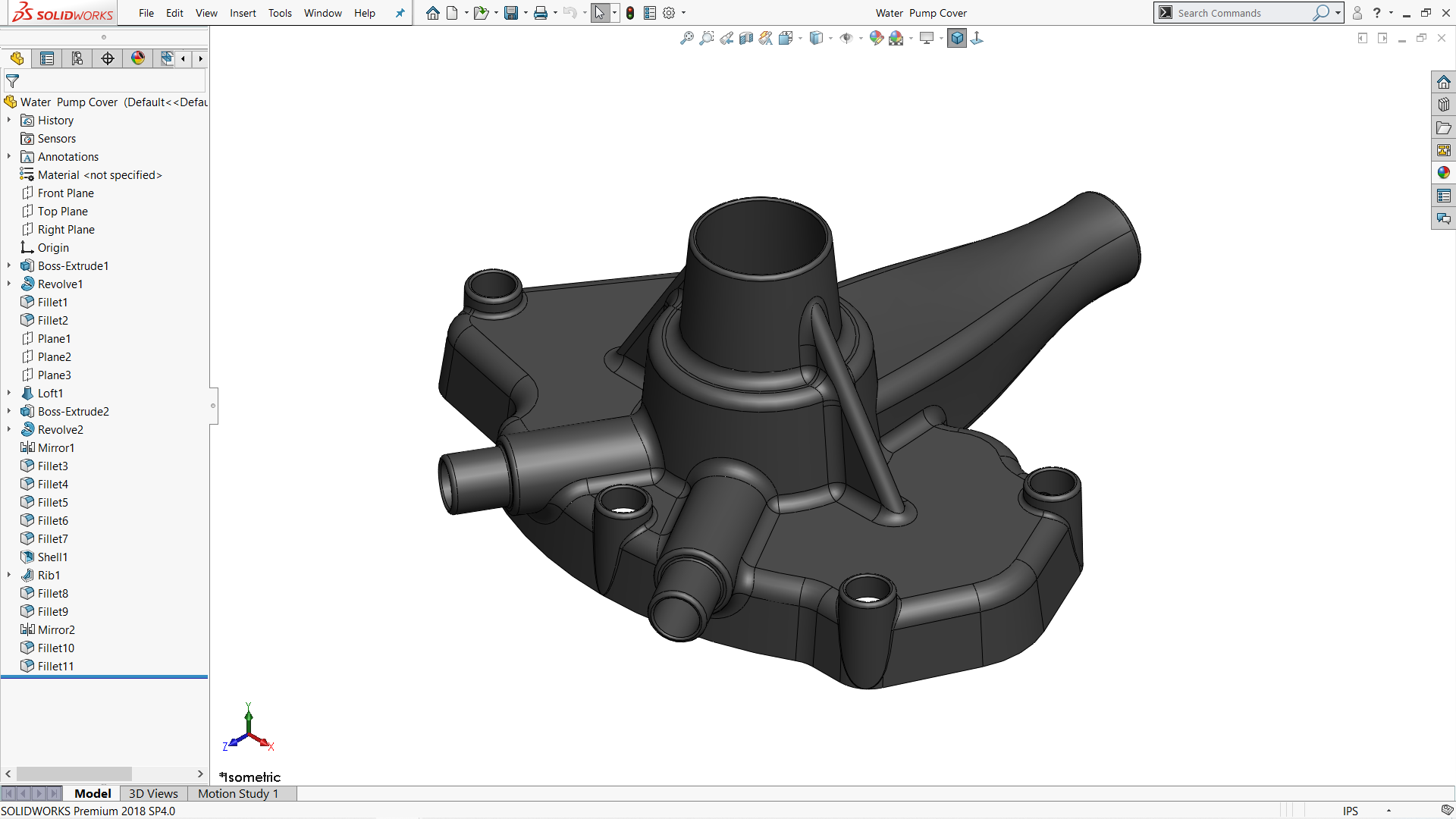Click the Edit Appearance icon
Image resolution: width=1456 pixels, height=819 pixels.
pyautogui.click(x=876, y=38)
